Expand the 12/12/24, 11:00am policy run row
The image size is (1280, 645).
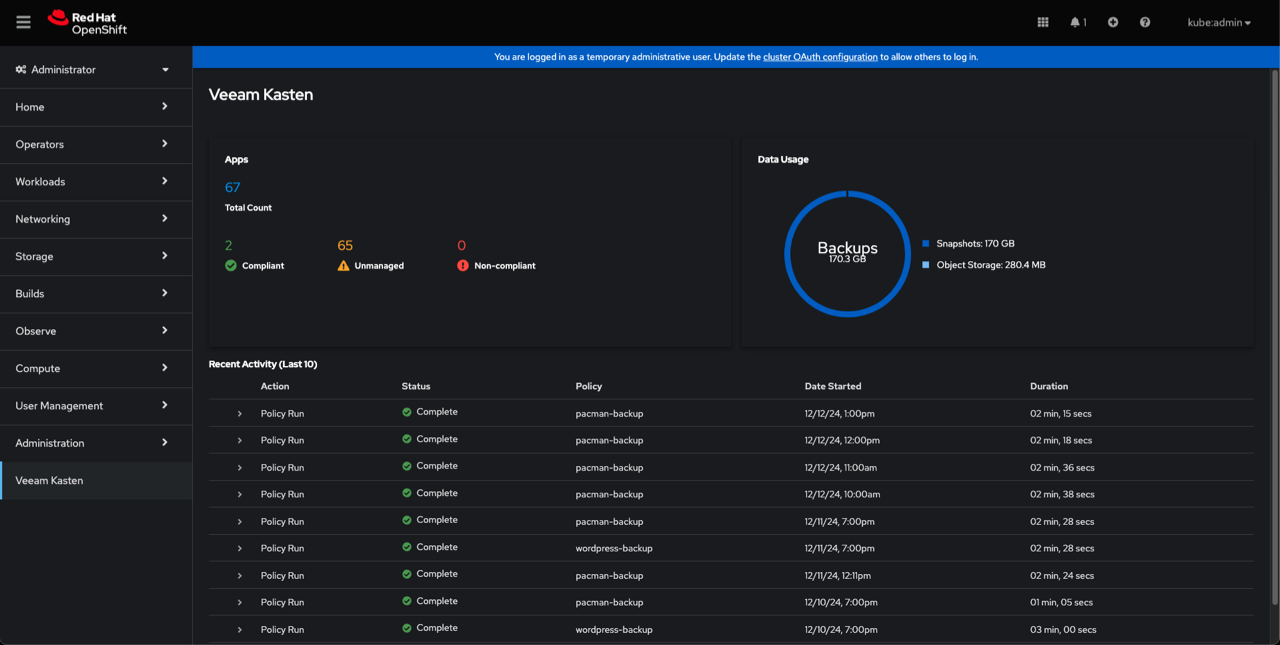(240, 468)
